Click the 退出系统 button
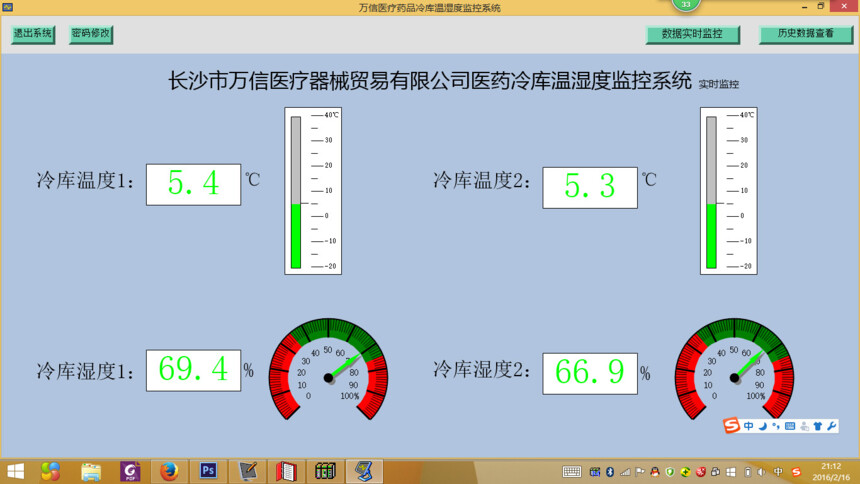The height and width of the screenshot is (484, 860). click(33, 34)
